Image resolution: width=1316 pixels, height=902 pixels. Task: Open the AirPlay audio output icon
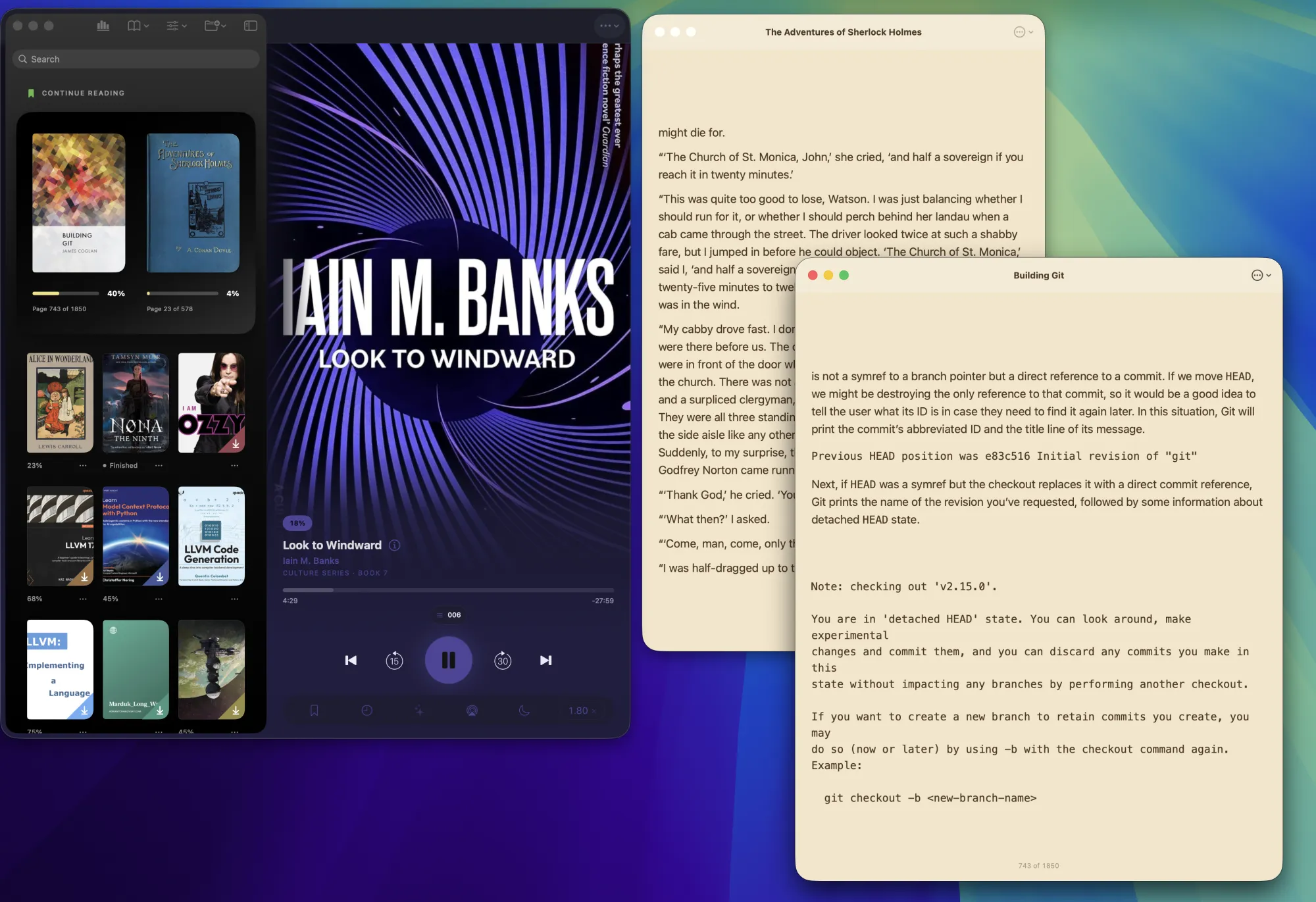click(x=472, y=711)
